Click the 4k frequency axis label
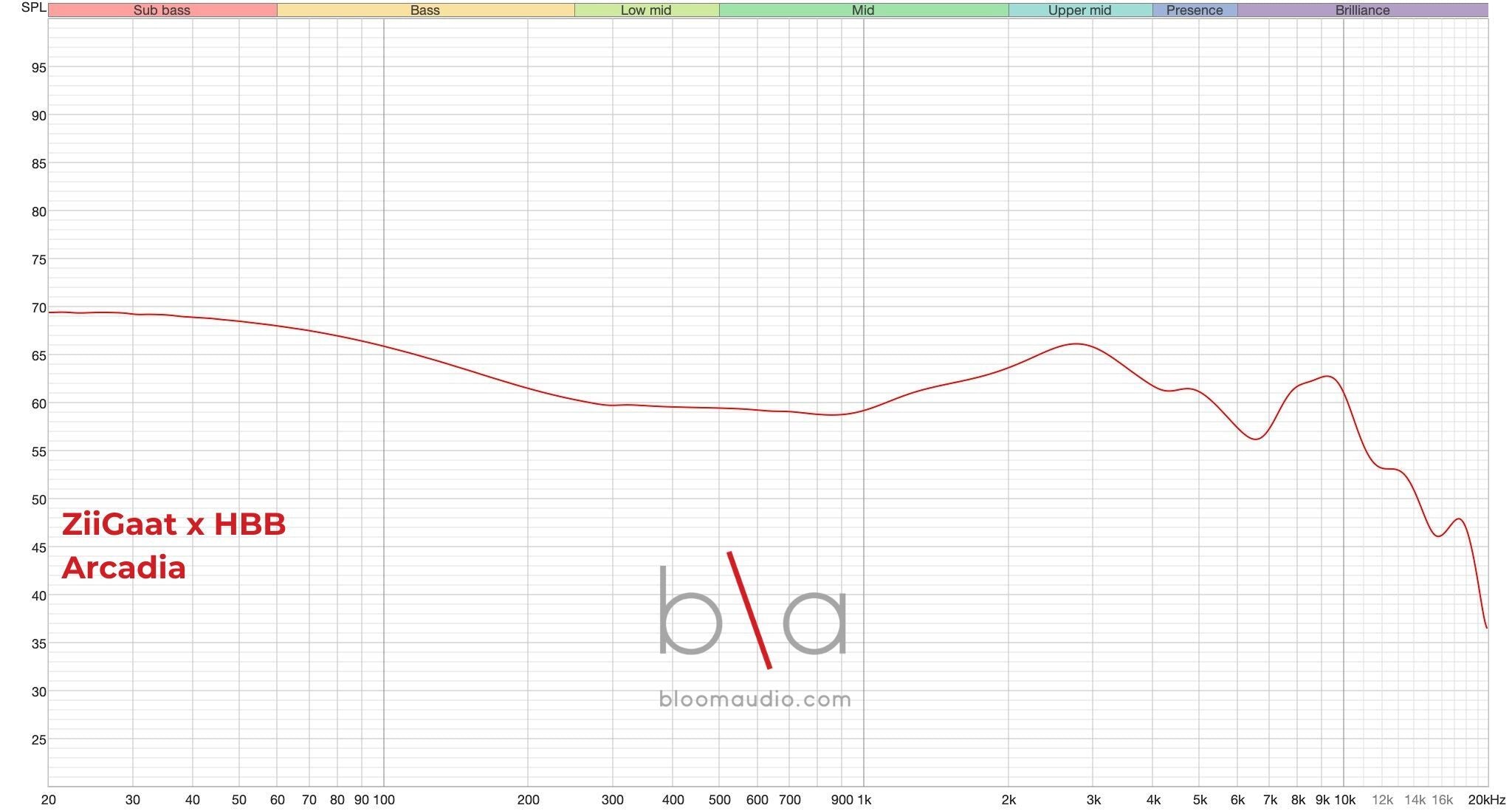Image resolution: width=1512 pixels, height=811 pixels. pos(1153,800)
